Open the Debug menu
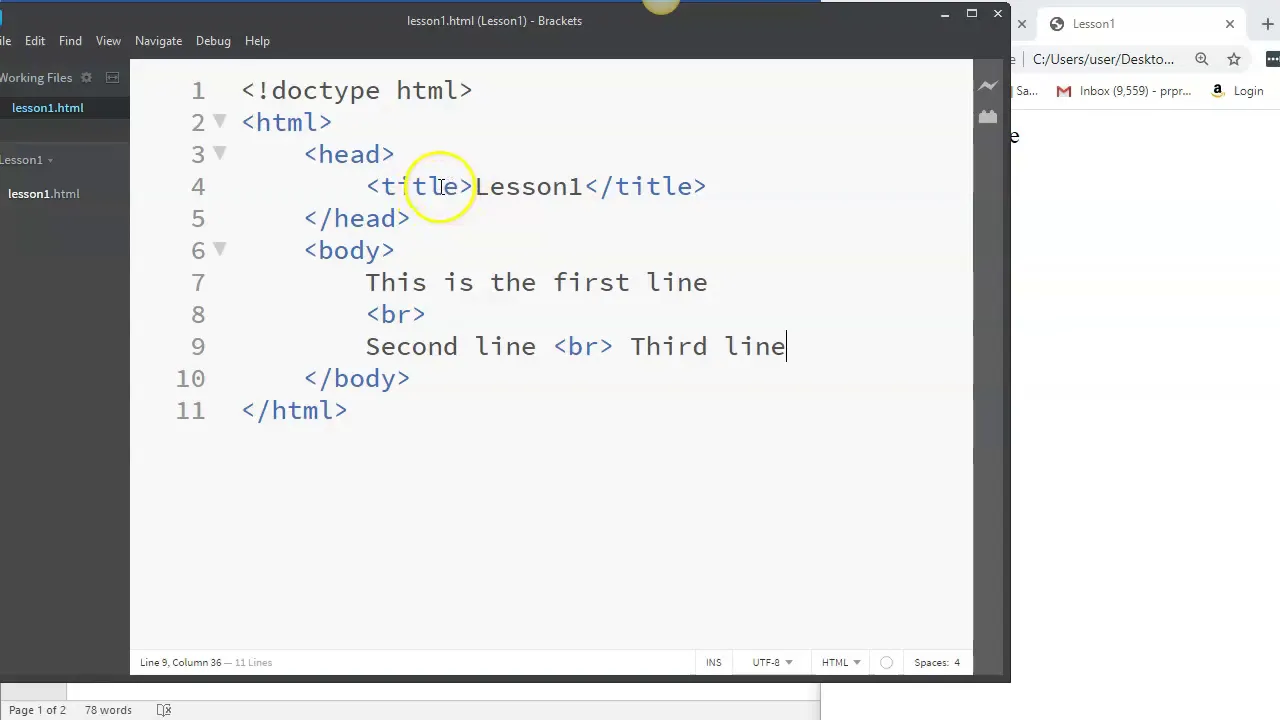The width and height of the screenshot is (1280, 720). pos(213,41)
